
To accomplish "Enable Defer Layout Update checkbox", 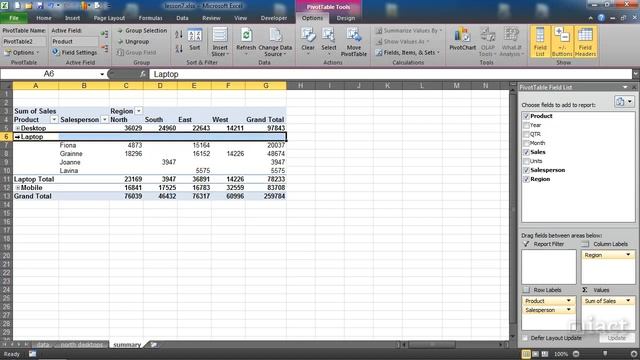I will click(525, 338).
